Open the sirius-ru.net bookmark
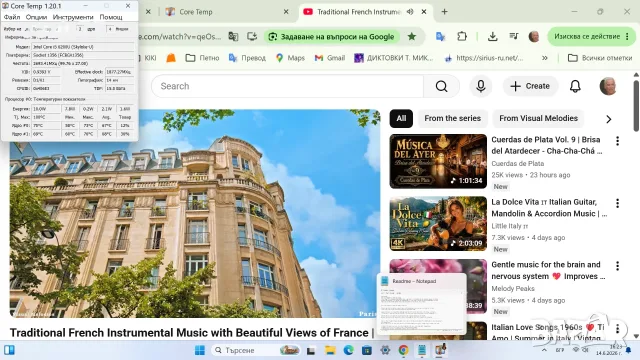The image size is (640, 360). (484, 58)
